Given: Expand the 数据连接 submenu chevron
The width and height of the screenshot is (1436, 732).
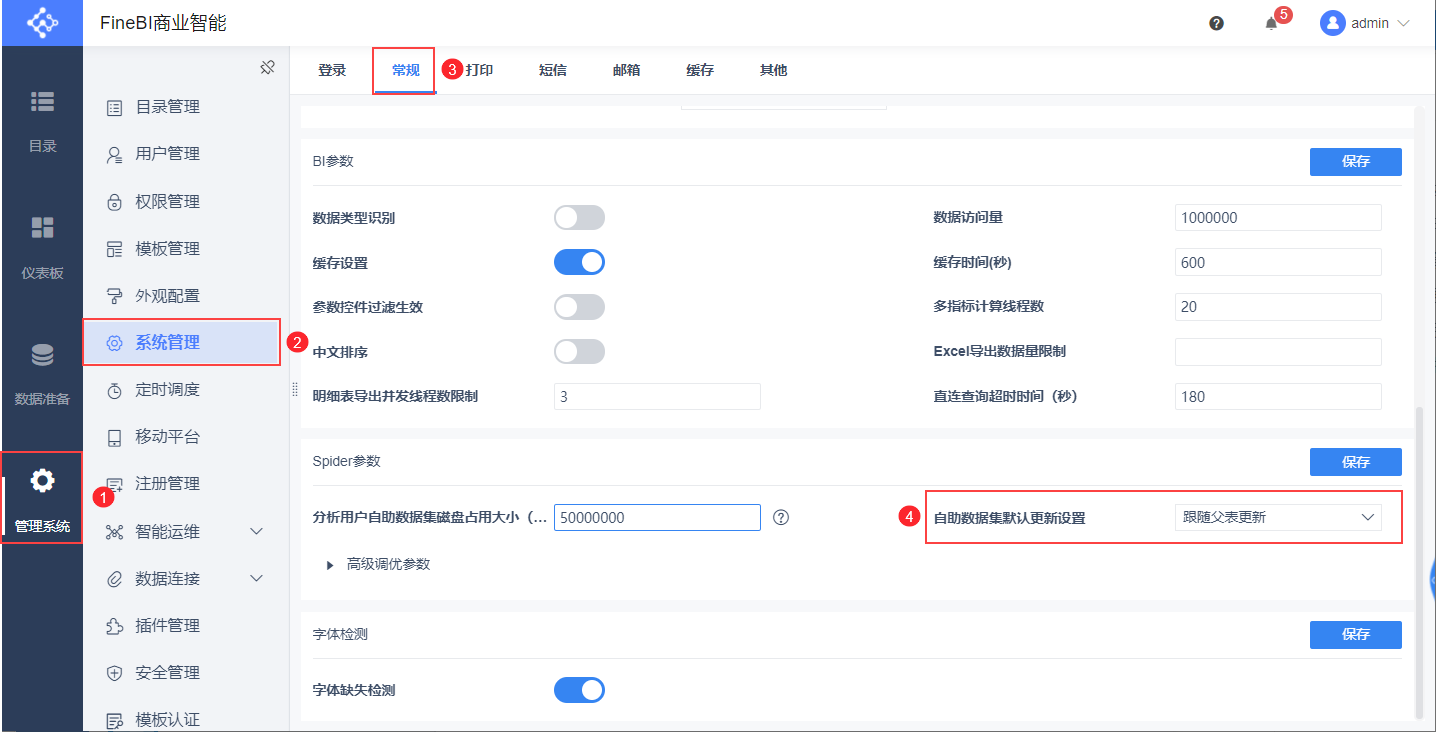Looking at the screenshot, I should (x=256, y=578).
